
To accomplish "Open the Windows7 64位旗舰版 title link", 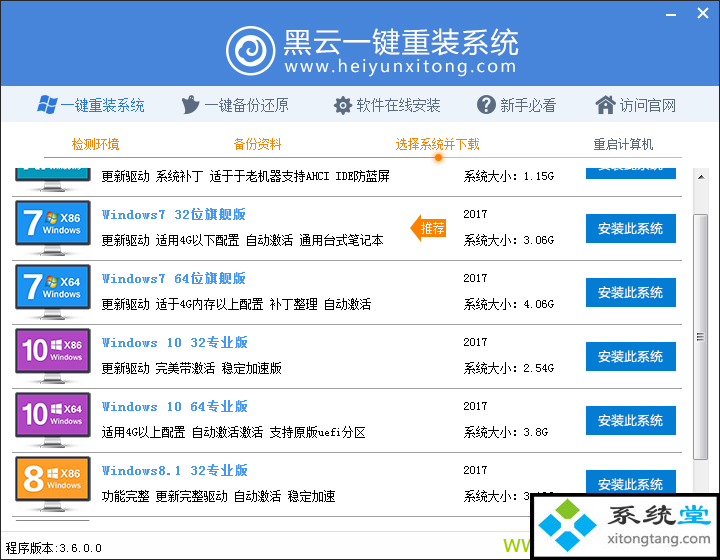I will (x=174, y=279).
